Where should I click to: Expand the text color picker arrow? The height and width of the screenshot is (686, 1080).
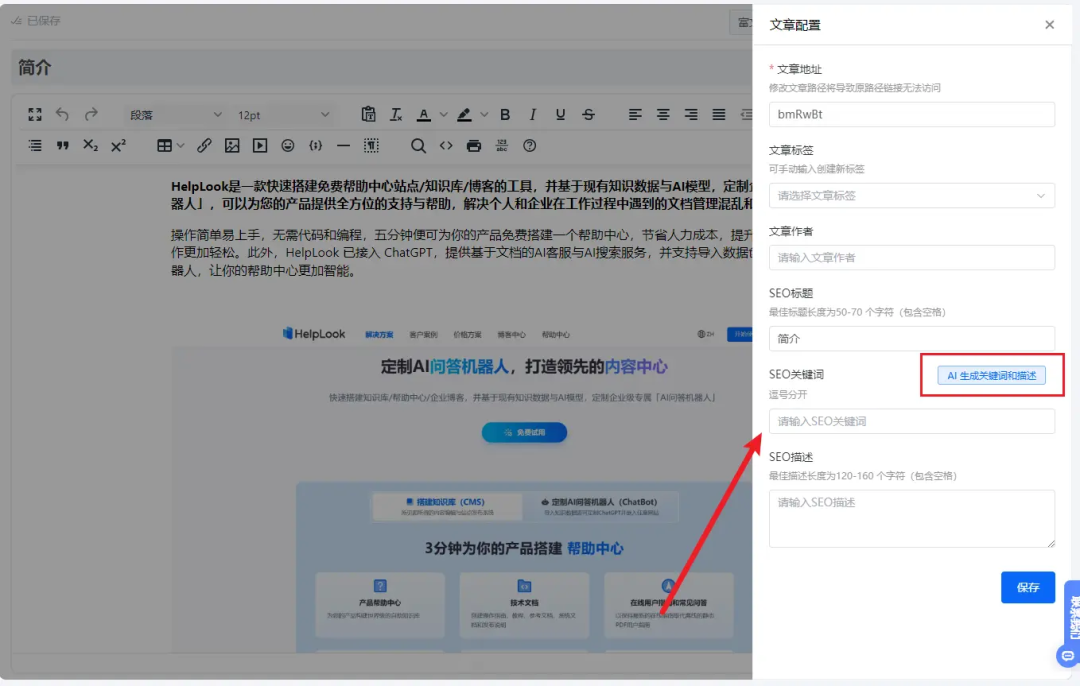(x=444, y=115)
